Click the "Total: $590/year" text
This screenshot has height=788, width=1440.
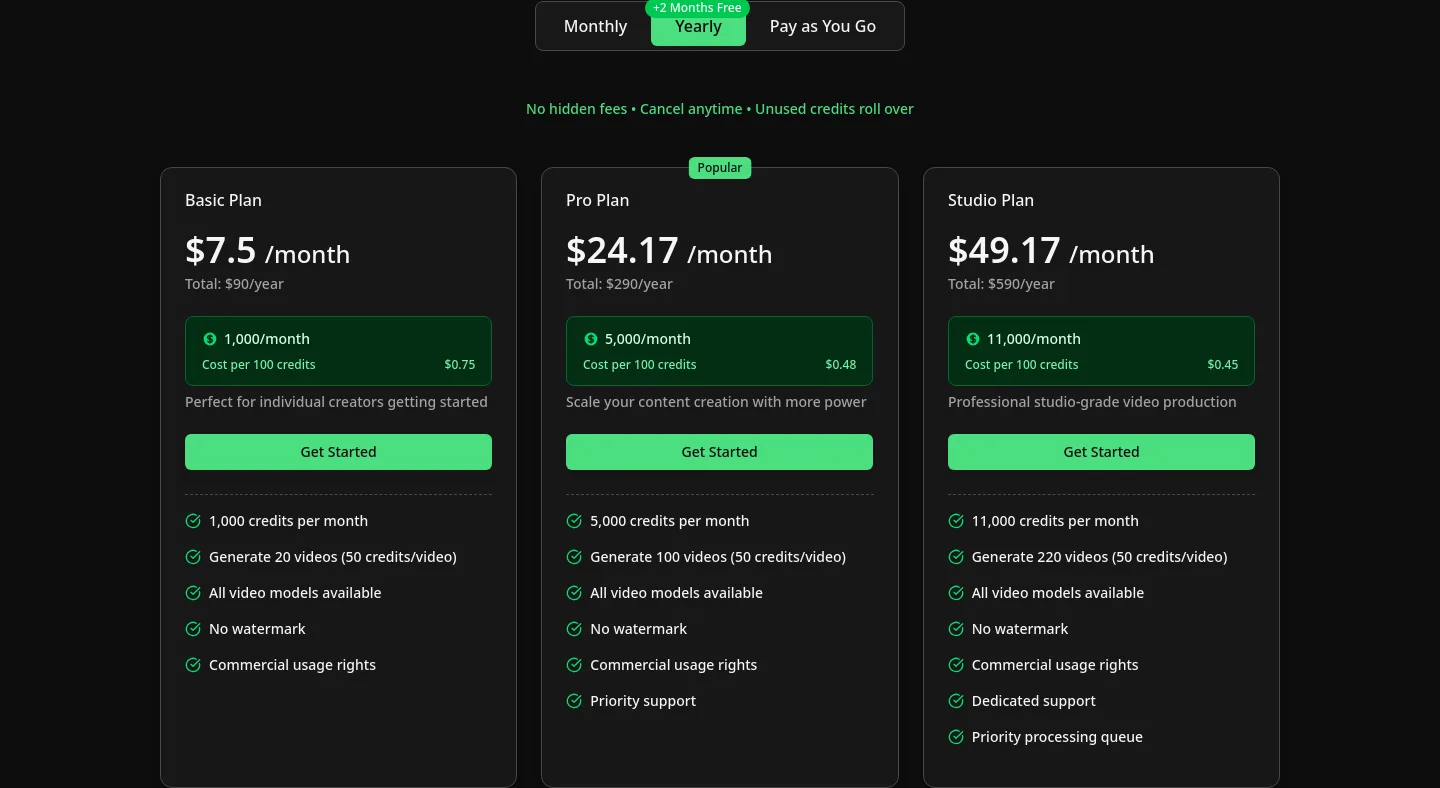1001,284
